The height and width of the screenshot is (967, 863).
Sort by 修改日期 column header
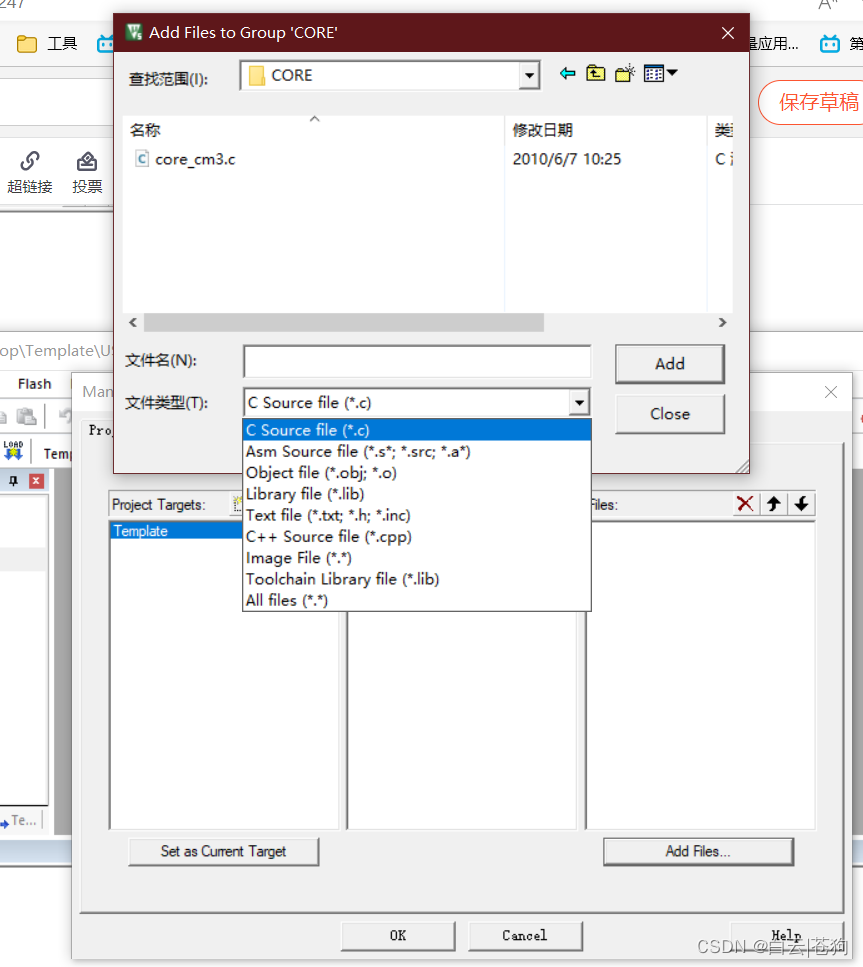pos(605,130)
